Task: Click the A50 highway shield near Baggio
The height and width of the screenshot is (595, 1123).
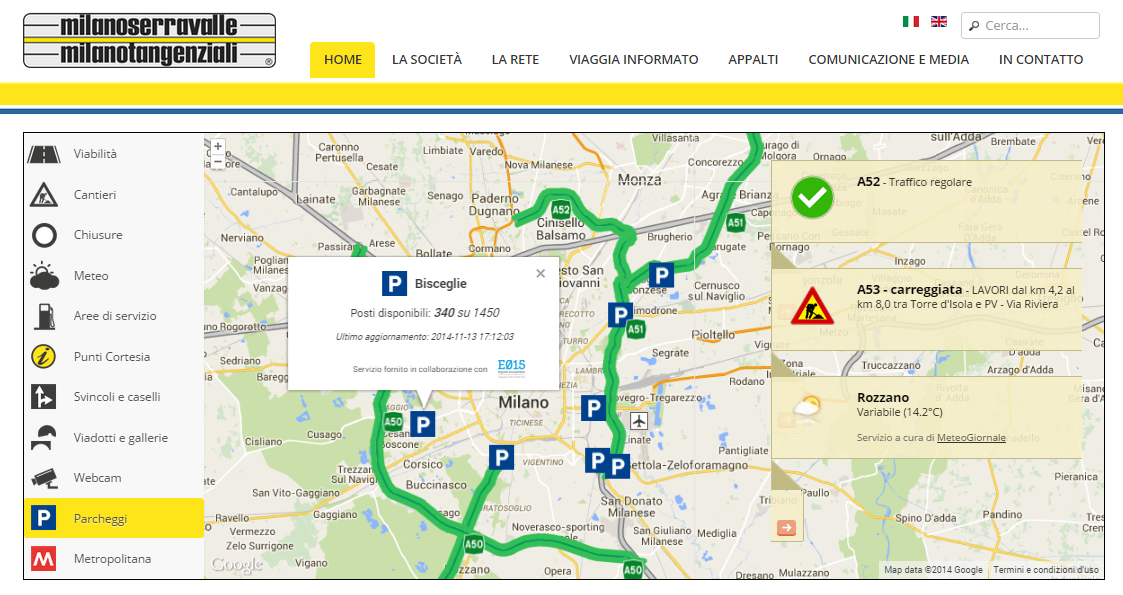Action: pyautogui.click(x=393, y=422)
